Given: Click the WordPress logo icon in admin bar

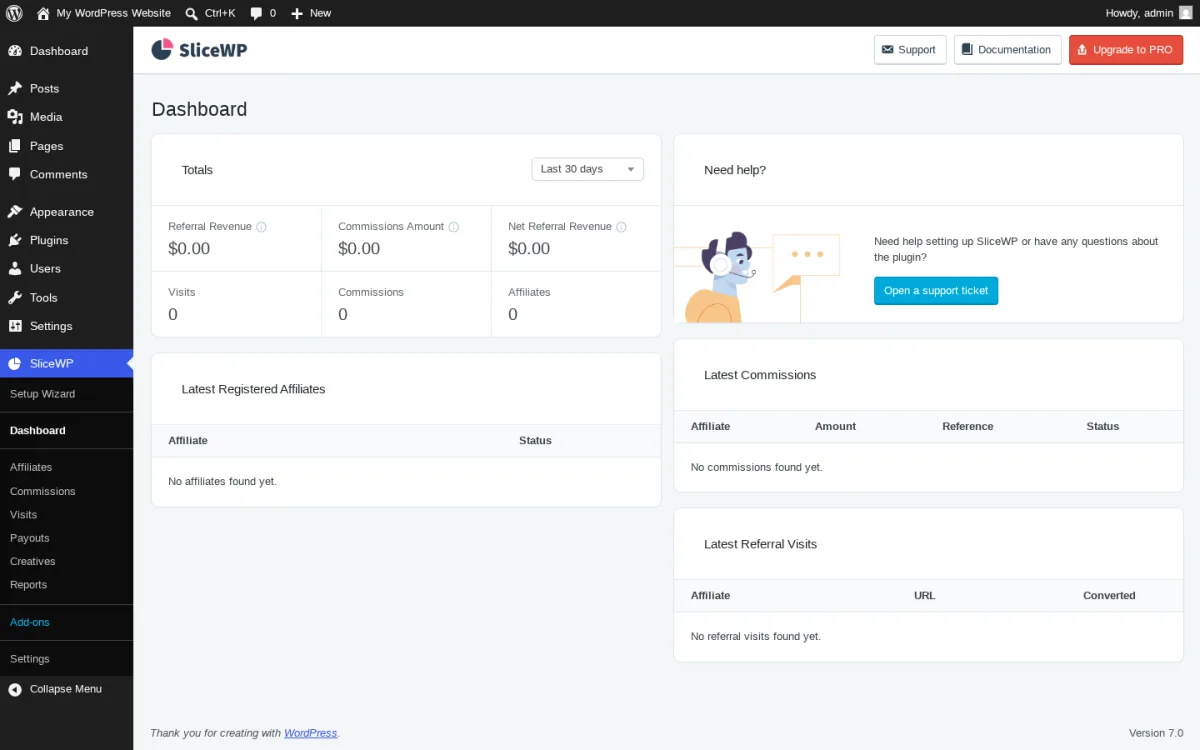Looking at the screenshot, I should [15, 13].
